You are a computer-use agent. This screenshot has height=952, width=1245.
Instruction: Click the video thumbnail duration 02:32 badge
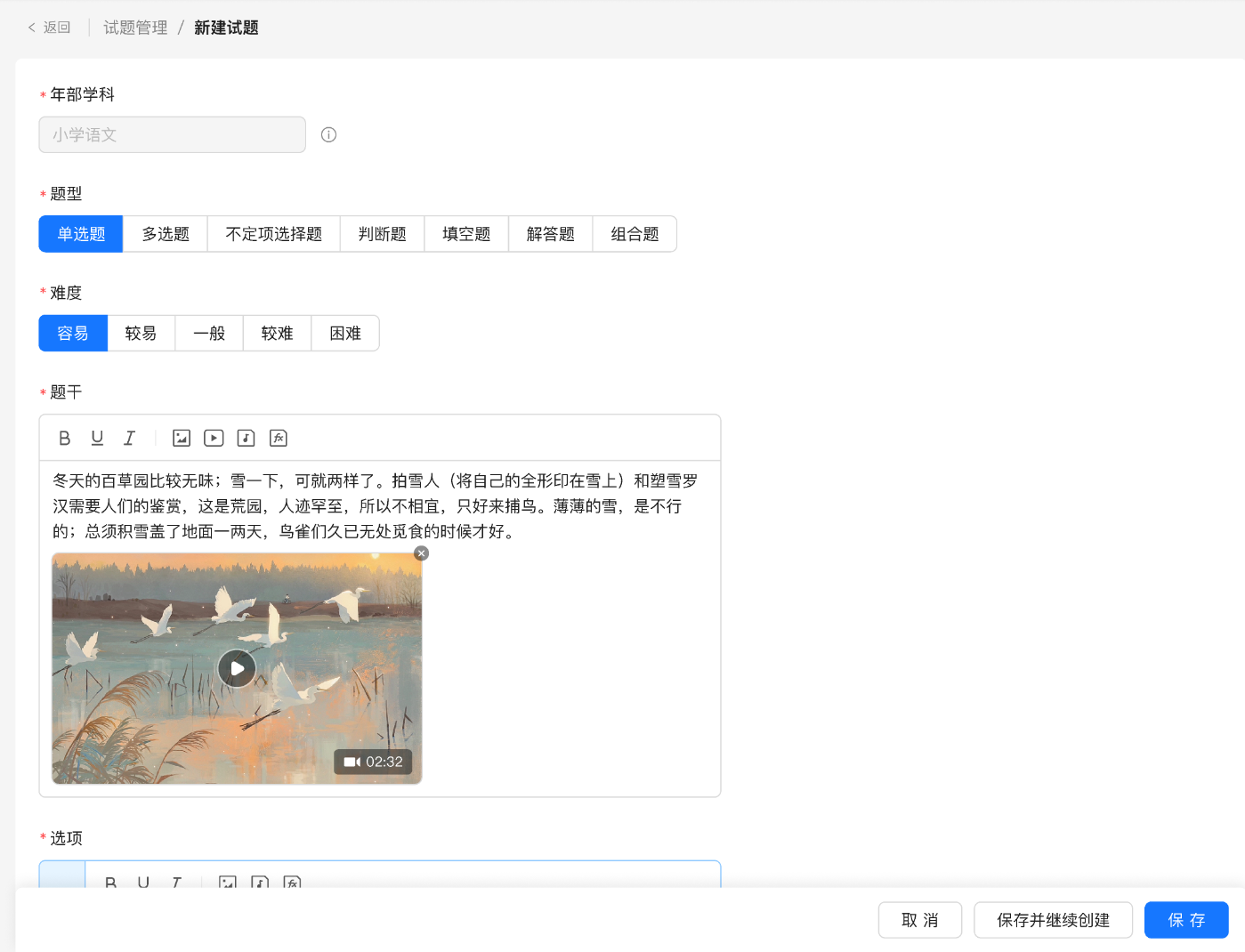tap(373, 762)
